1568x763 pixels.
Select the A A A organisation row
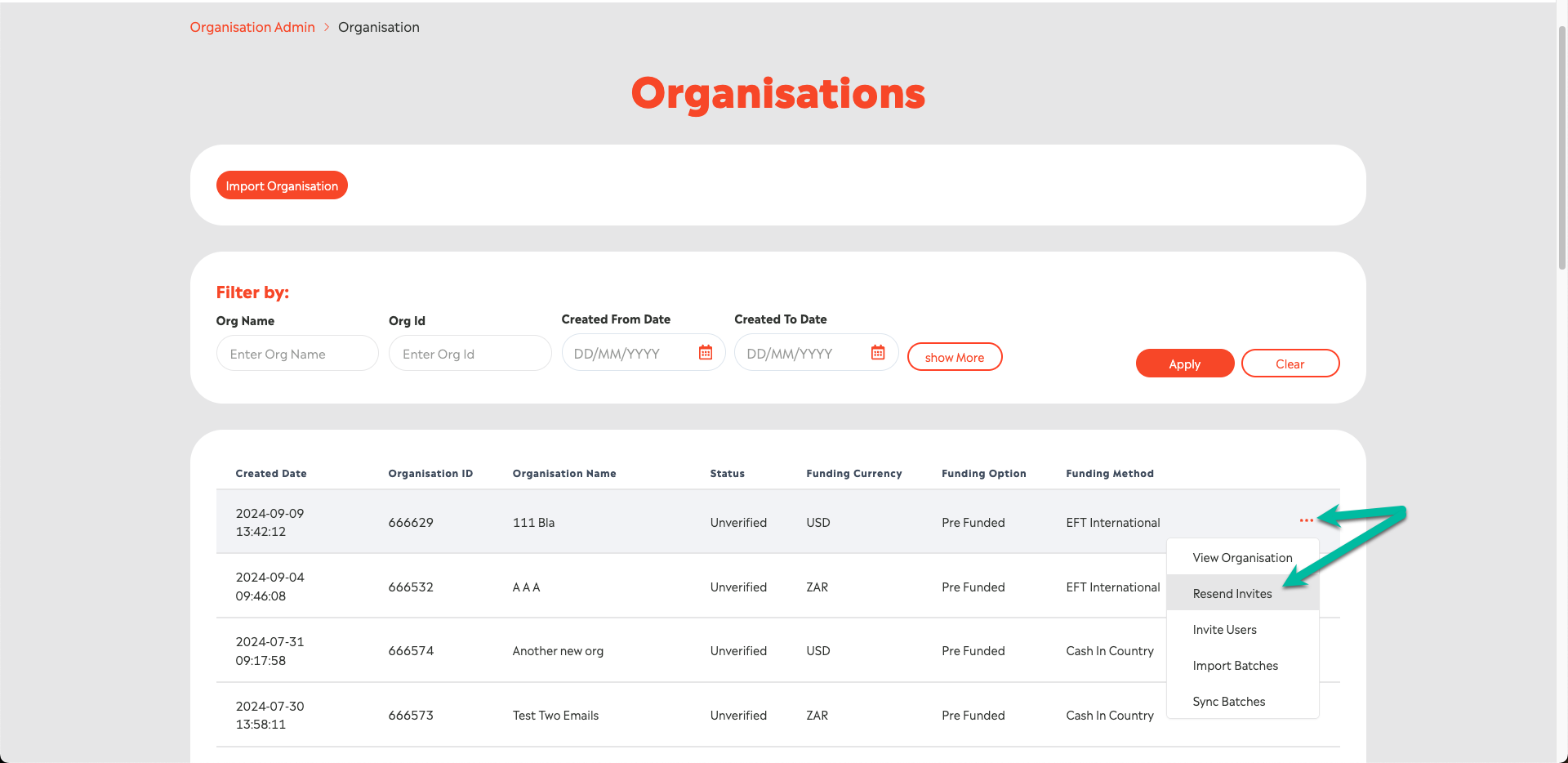pos(526,587)
